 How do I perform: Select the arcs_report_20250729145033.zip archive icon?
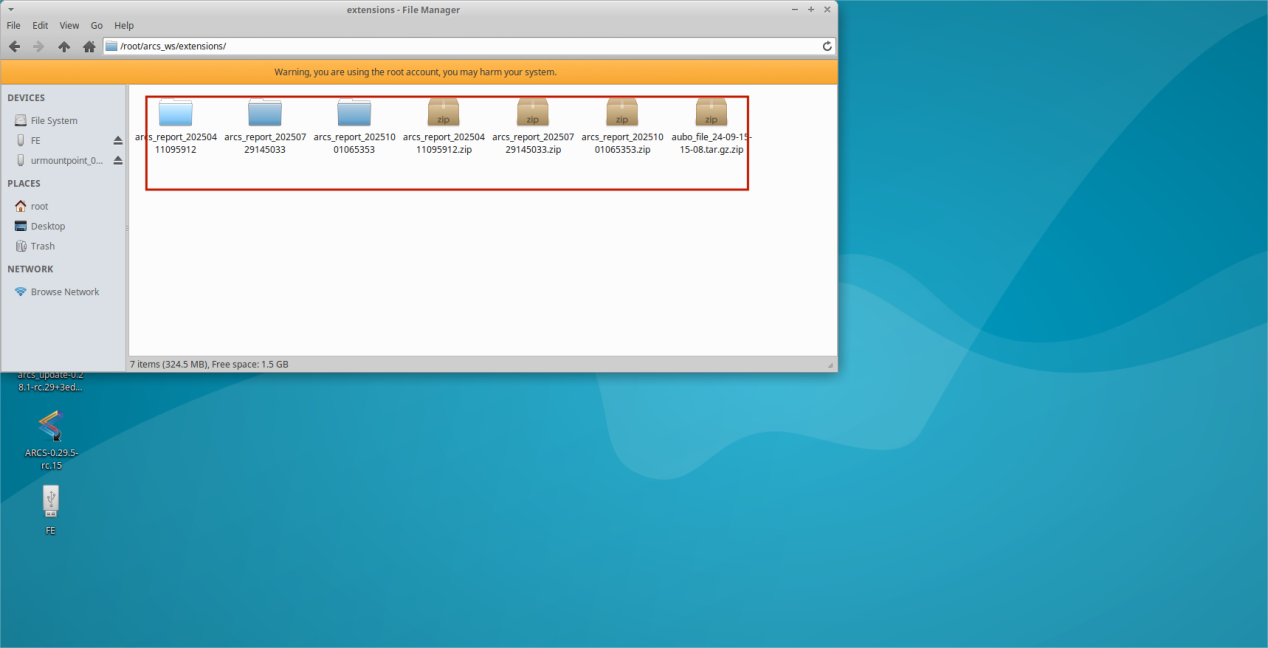click(532, 111)
